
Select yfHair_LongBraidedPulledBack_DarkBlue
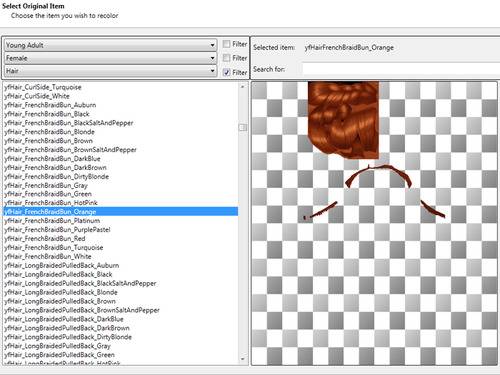(64, 319)
